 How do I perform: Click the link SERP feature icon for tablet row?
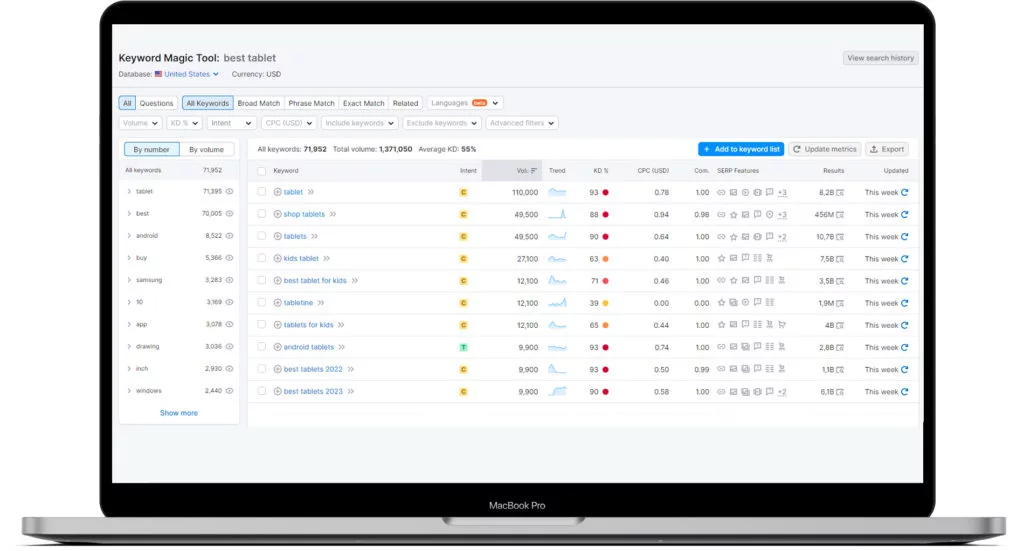(721, 193)
